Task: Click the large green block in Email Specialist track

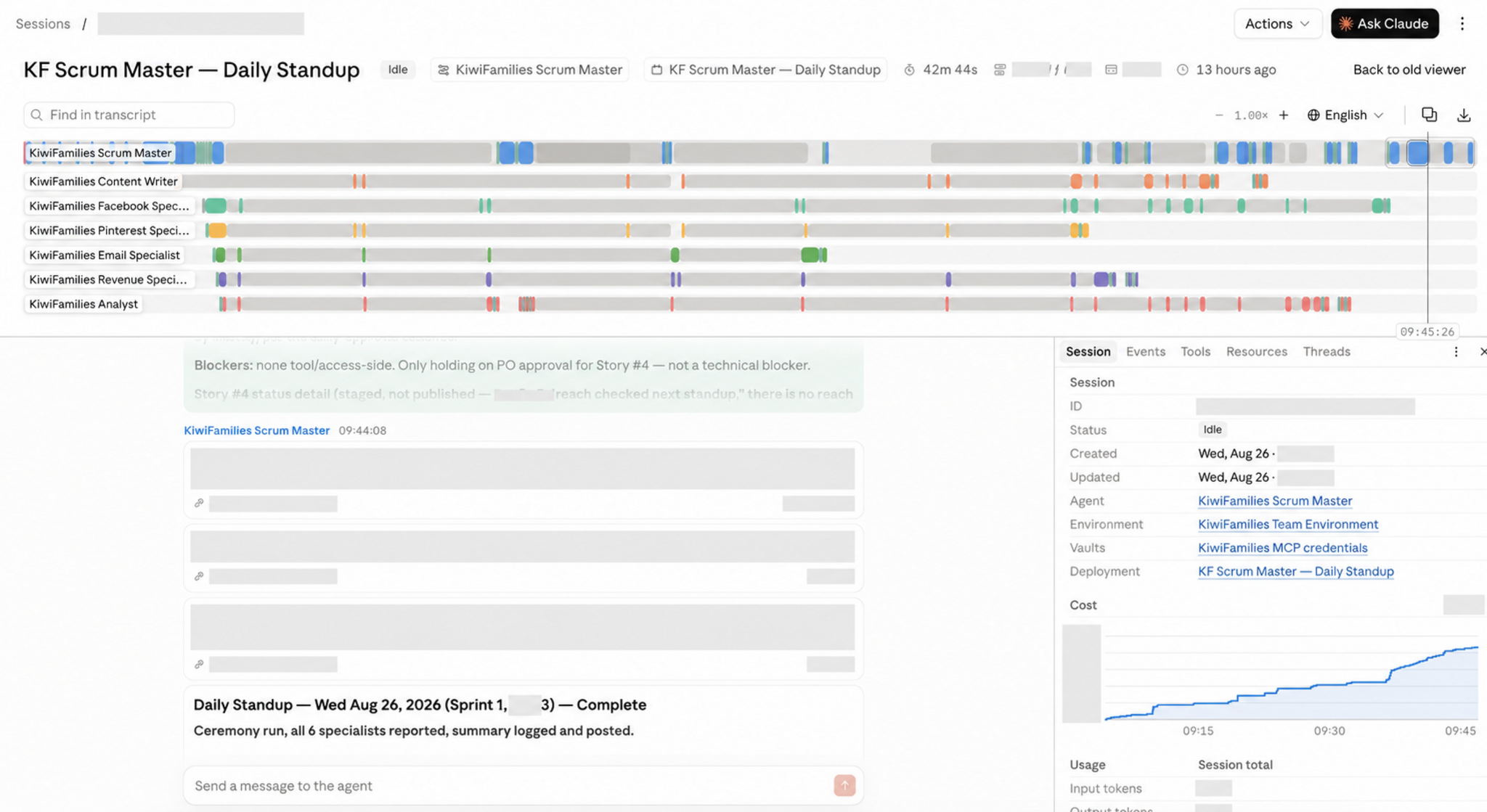Action: pyautogui.click(x=810, y=255)
